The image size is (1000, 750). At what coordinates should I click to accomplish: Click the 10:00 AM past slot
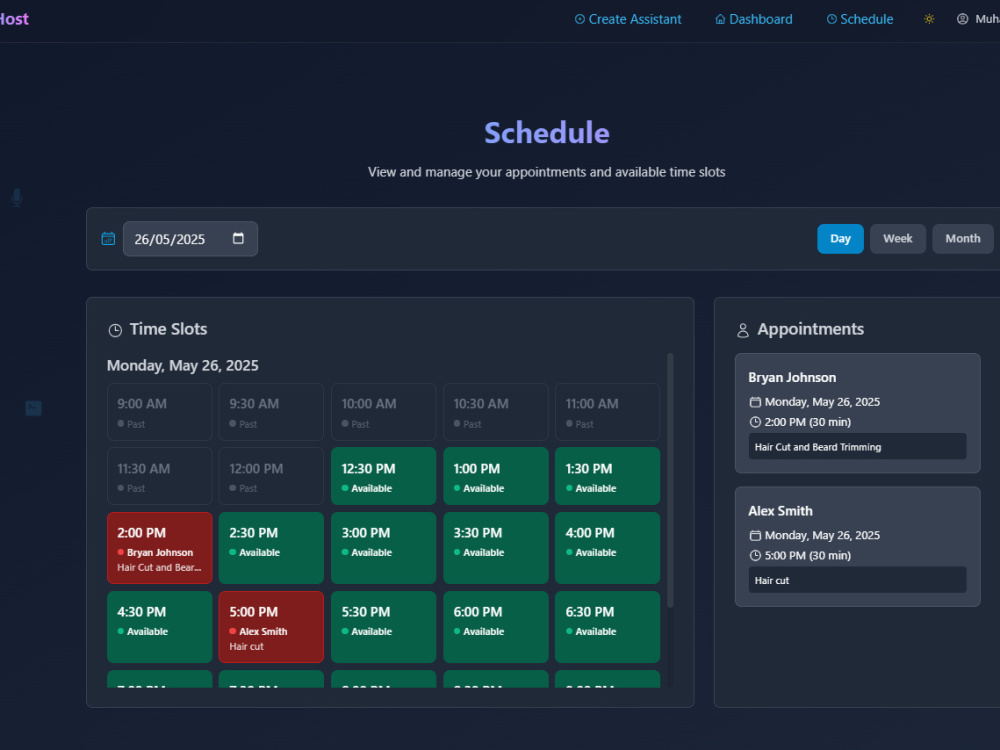coord(383,412)
